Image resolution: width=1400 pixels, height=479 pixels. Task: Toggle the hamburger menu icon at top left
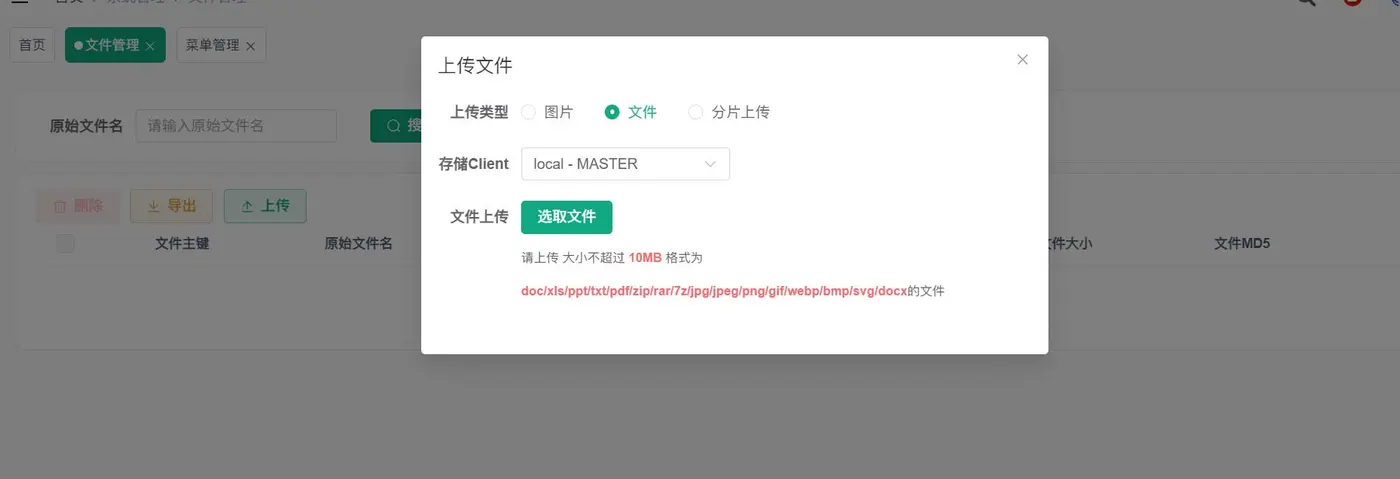tap(19, 3)
